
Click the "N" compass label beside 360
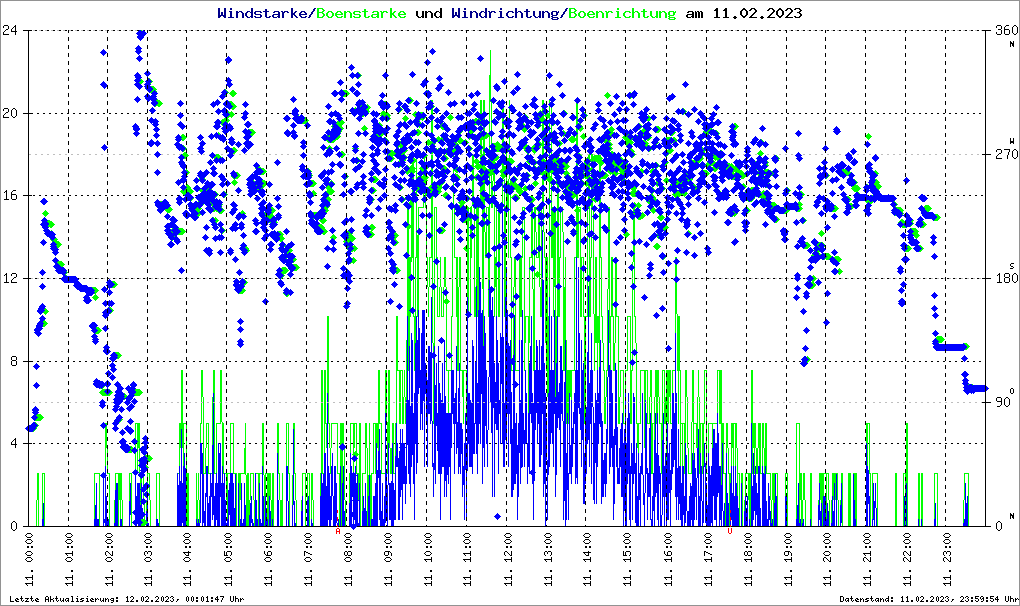tap(1012, 43)
